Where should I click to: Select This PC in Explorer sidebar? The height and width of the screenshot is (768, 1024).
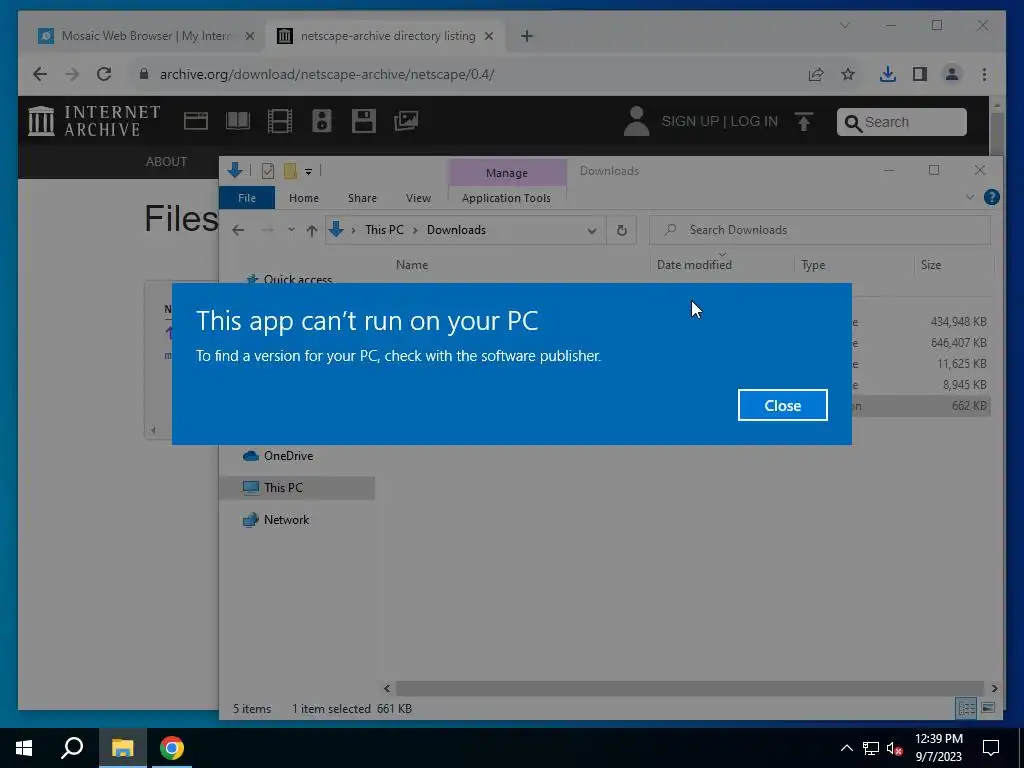click(298, 488)
